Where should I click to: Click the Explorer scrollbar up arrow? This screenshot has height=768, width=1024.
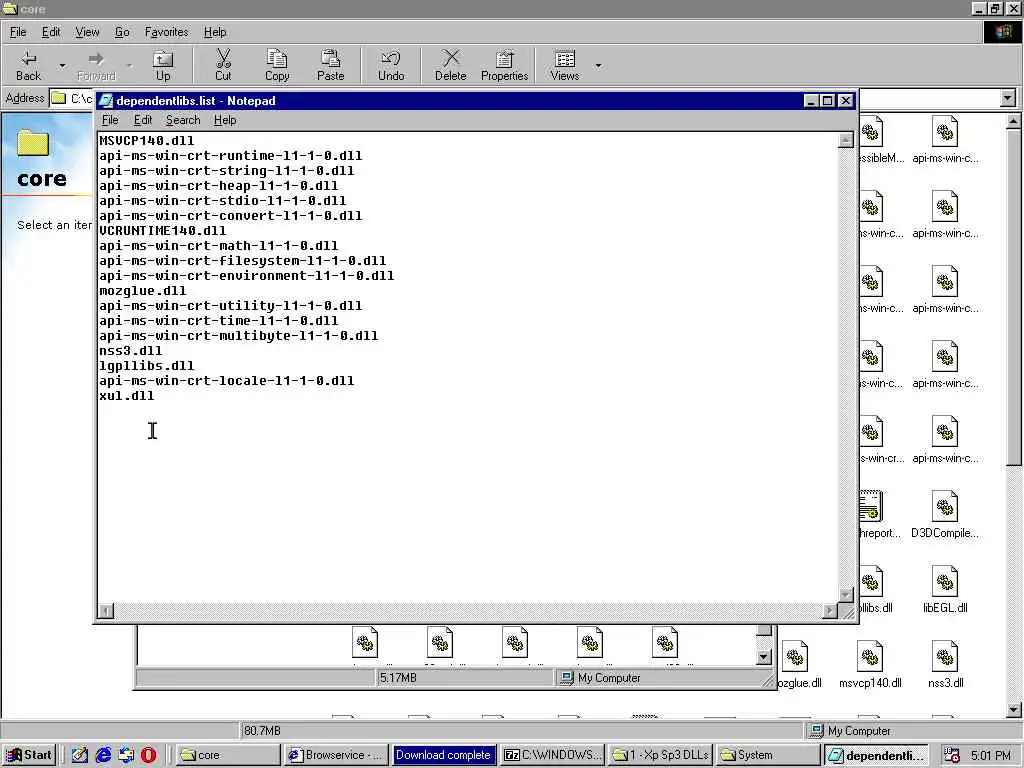point(1013,121)
